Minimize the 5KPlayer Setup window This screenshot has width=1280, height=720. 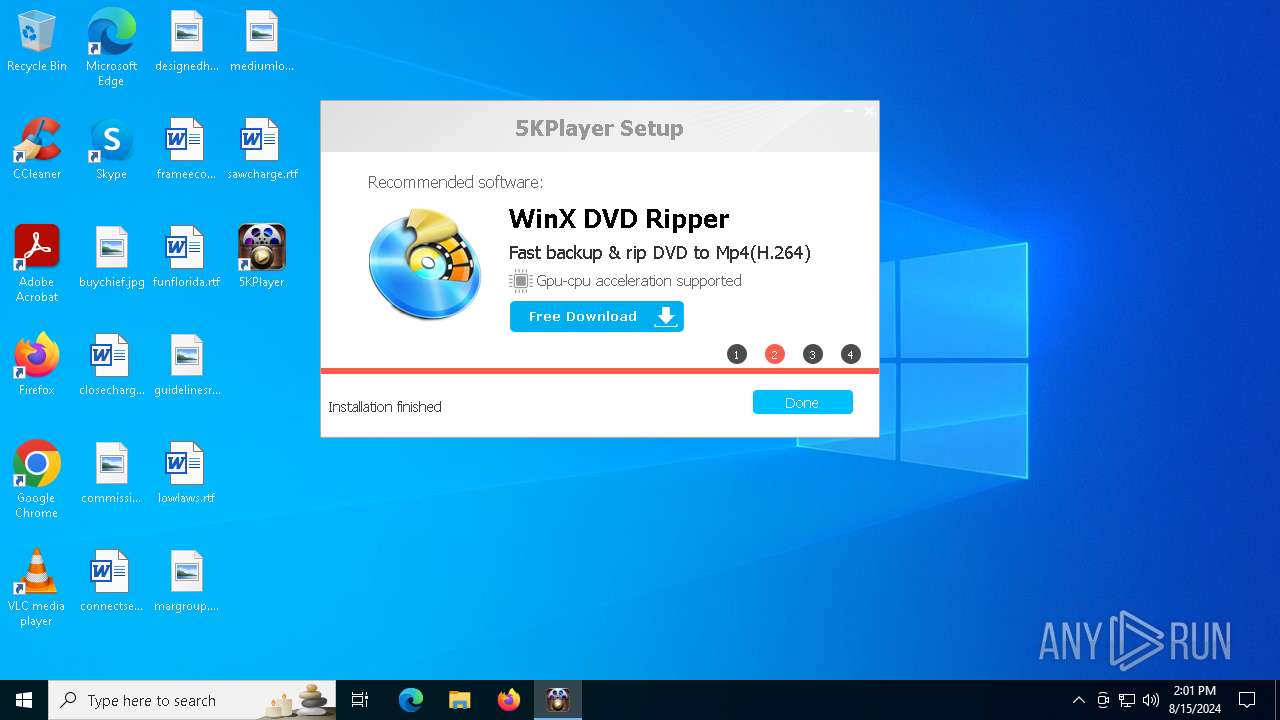coord(849,111)
